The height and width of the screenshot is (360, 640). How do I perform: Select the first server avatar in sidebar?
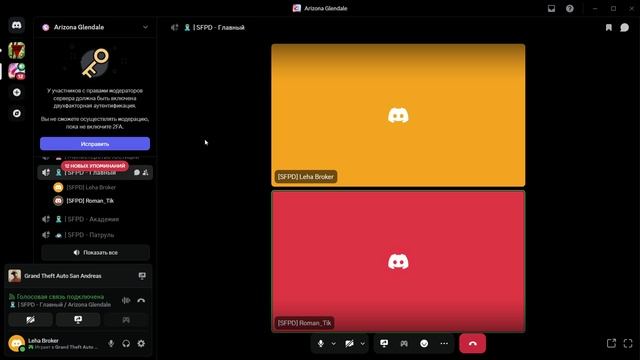click(17, 51)
